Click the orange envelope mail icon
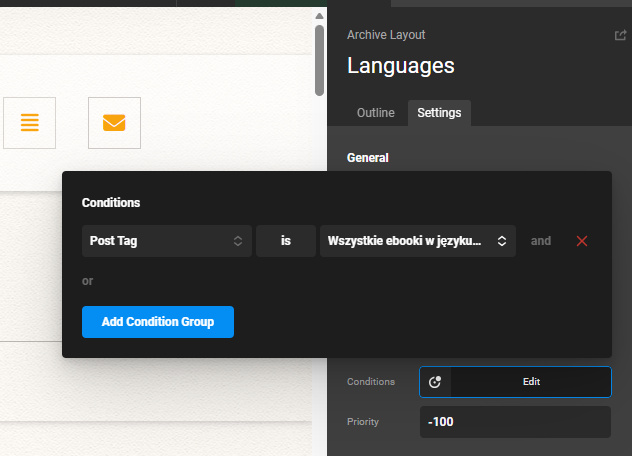Viewport: 632px width, 456px height. point(114,123)
